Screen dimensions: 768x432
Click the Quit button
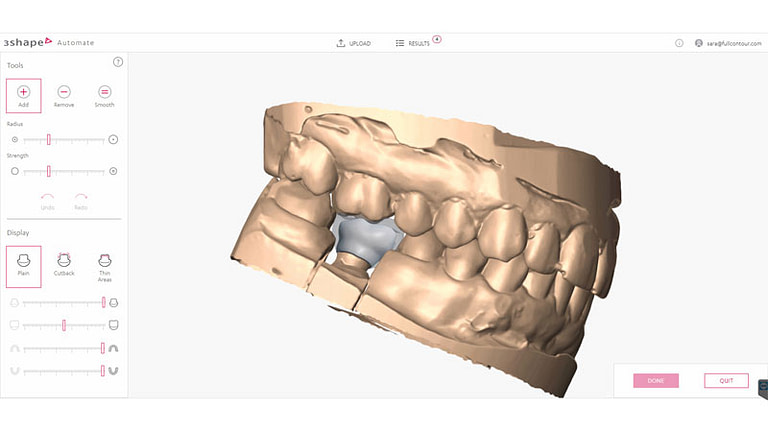click(725, 380)
